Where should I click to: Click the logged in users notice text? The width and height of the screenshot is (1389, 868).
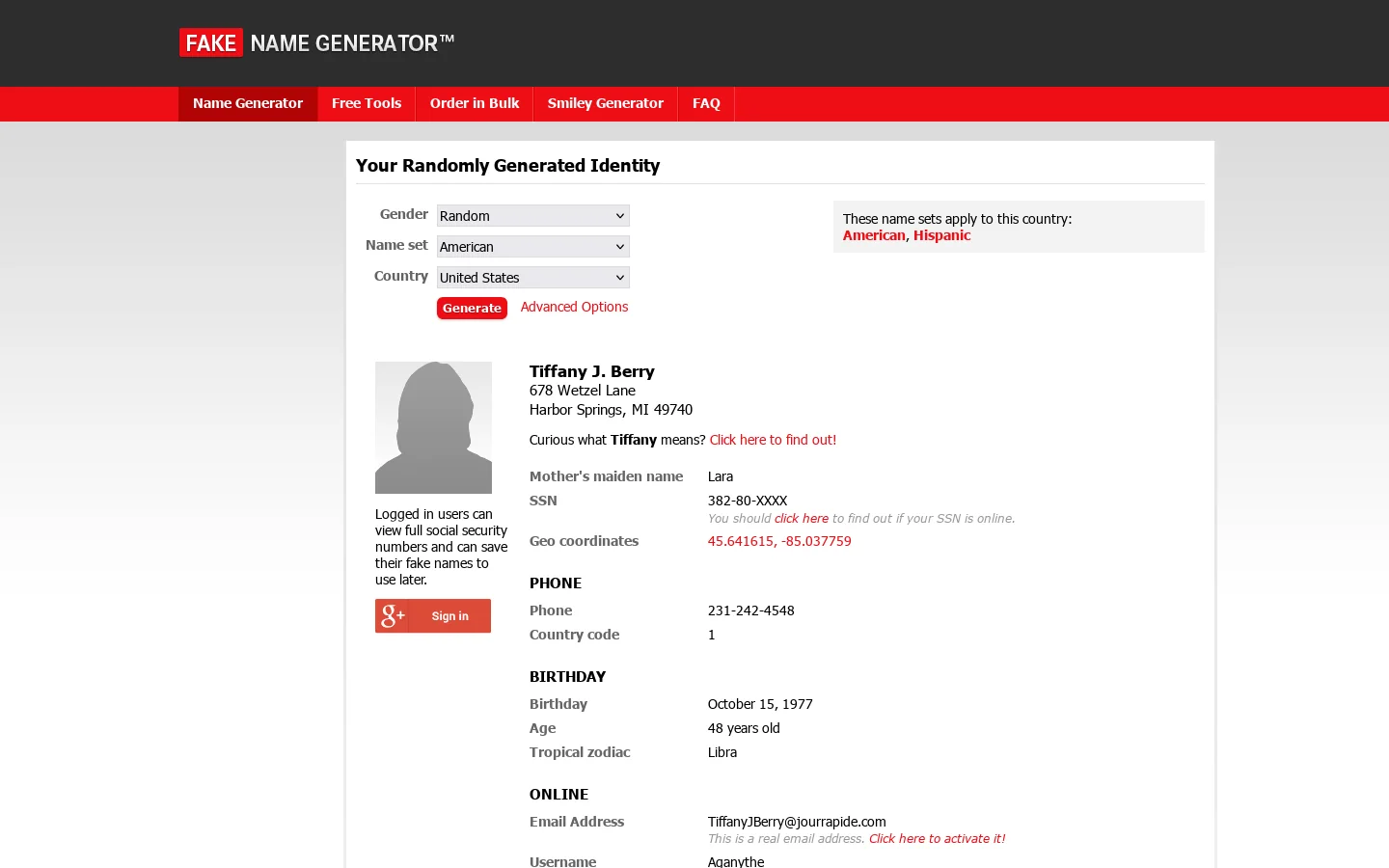click(x=441, y=547)
